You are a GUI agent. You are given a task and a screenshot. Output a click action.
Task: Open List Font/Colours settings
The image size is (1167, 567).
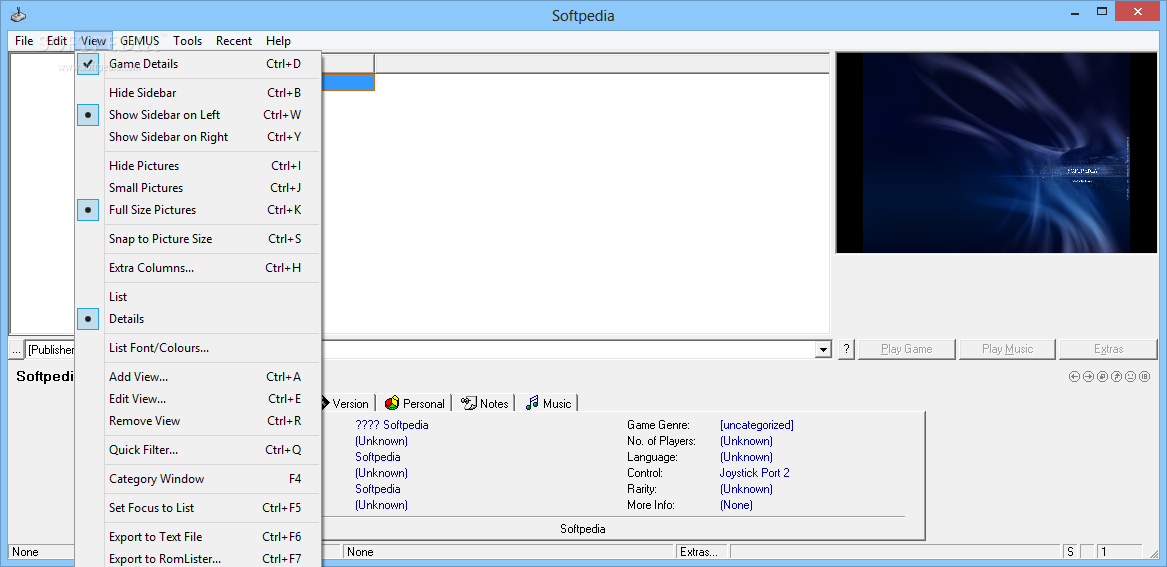(199, 347)
